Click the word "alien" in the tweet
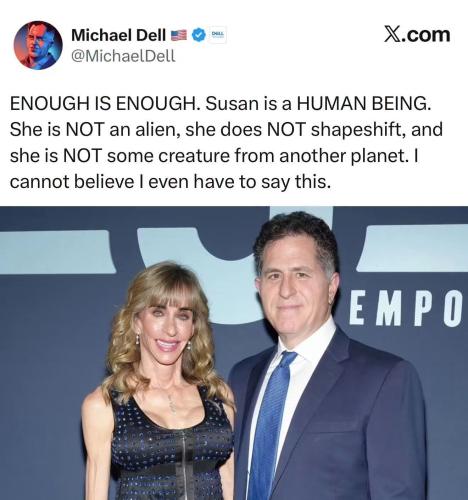The height and width of the screenshot is (500, 468). (x=156, y=130)
